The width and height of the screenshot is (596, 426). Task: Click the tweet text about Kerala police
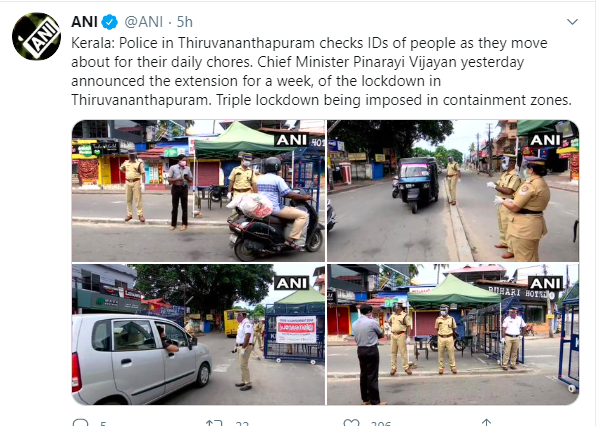click(321, 71)
